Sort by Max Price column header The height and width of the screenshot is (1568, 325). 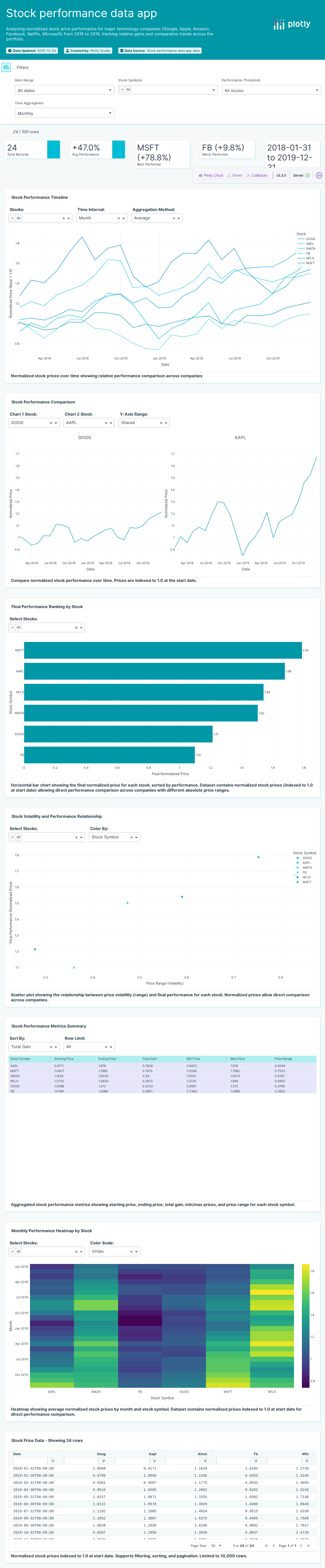click(x=250, y=1059)
